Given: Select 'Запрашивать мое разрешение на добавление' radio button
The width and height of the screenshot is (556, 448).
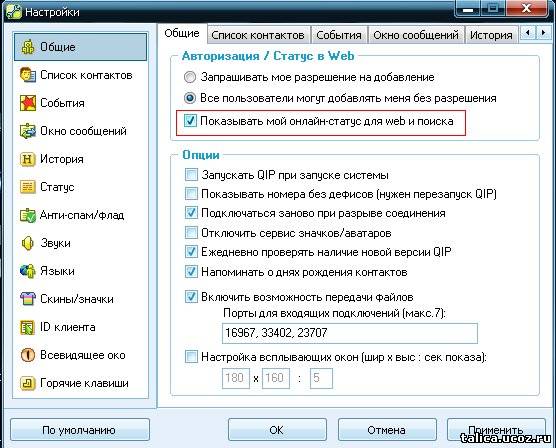Looking at the screenshot, I should 190,77.
